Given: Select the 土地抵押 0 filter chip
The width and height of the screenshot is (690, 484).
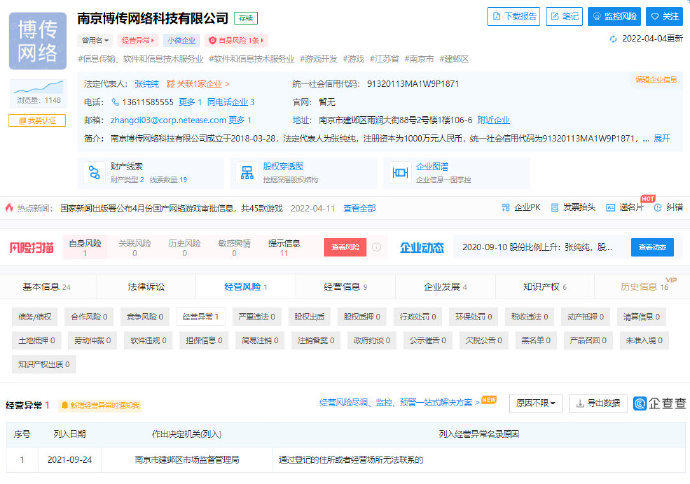Looking at the screenshot, I should (37, 340).
